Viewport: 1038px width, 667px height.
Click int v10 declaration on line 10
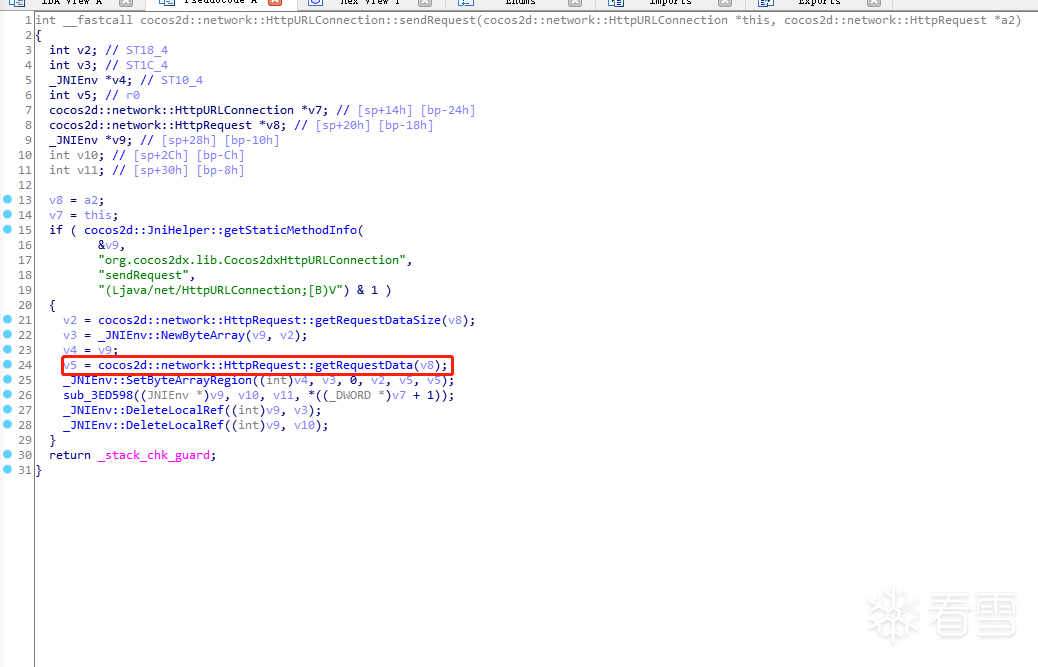pyautogui.click(x=77, y=155)
